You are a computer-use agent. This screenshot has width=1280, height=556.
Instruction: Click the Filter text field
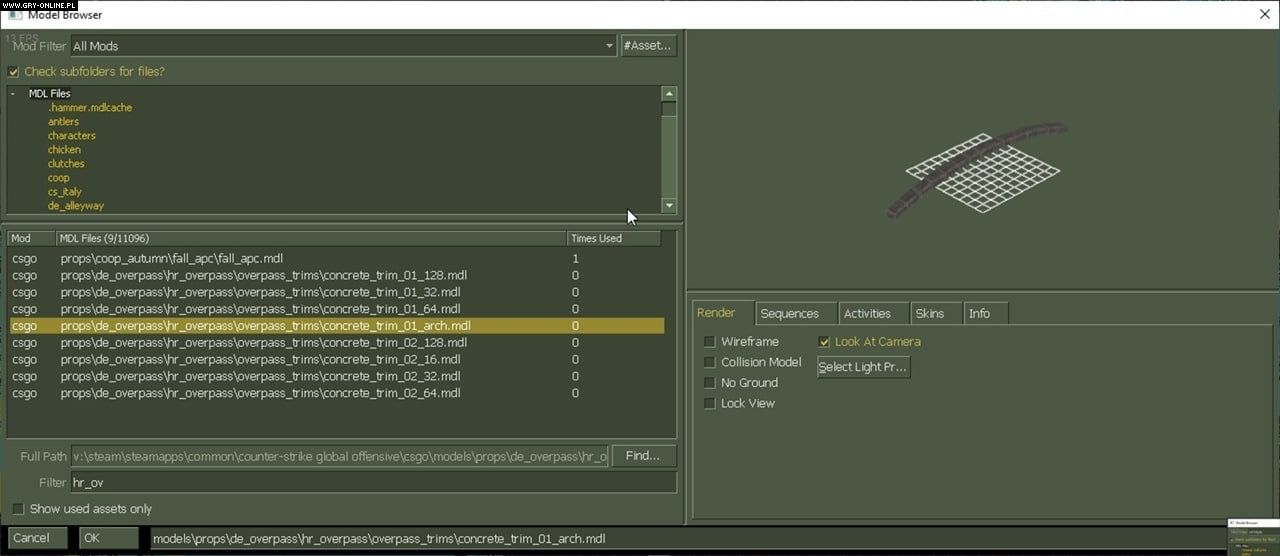372,482
